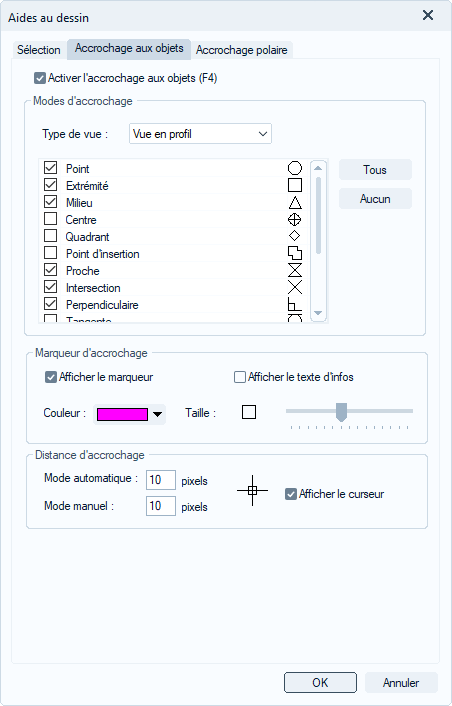452x706 pixels.
Task: Click the snap list scroll-down arrow
Action: click(x=318, y=313)
